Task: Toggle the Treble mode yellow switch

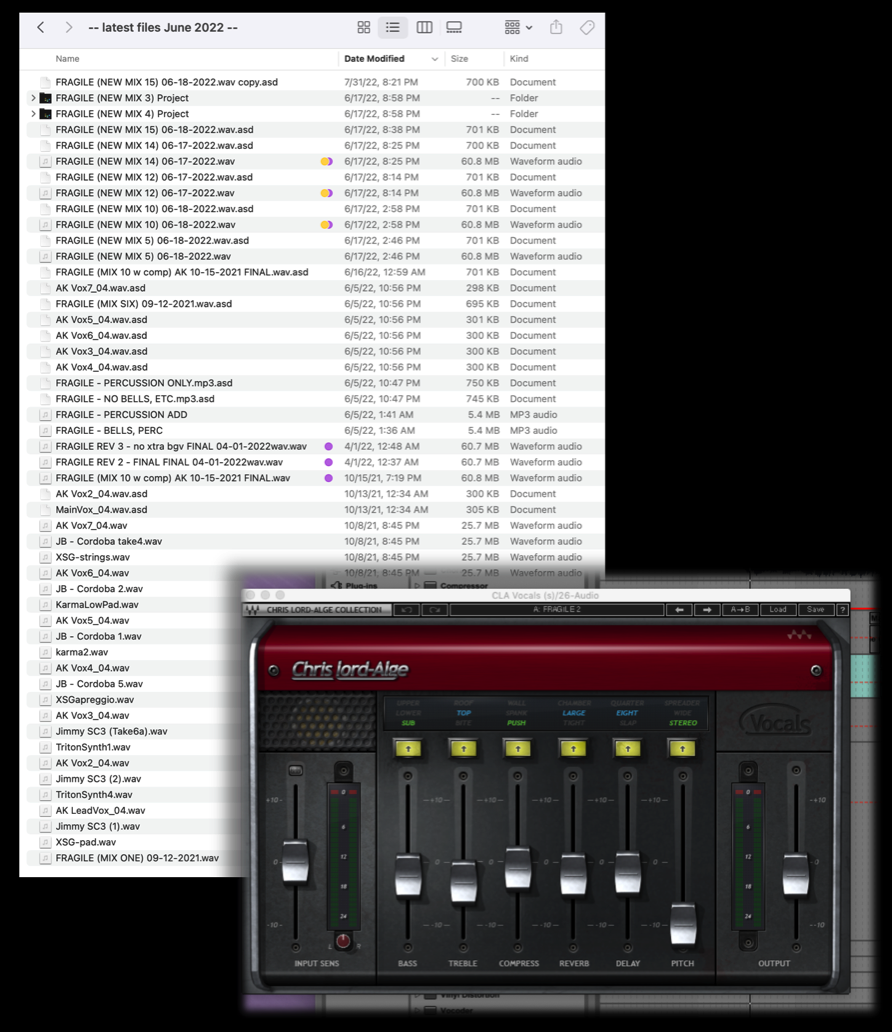Action: [x=463, y=748]
